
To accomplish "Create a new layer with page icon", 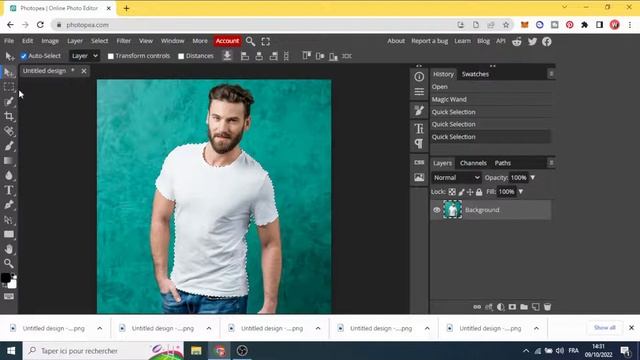I will (x=536, y=307).
